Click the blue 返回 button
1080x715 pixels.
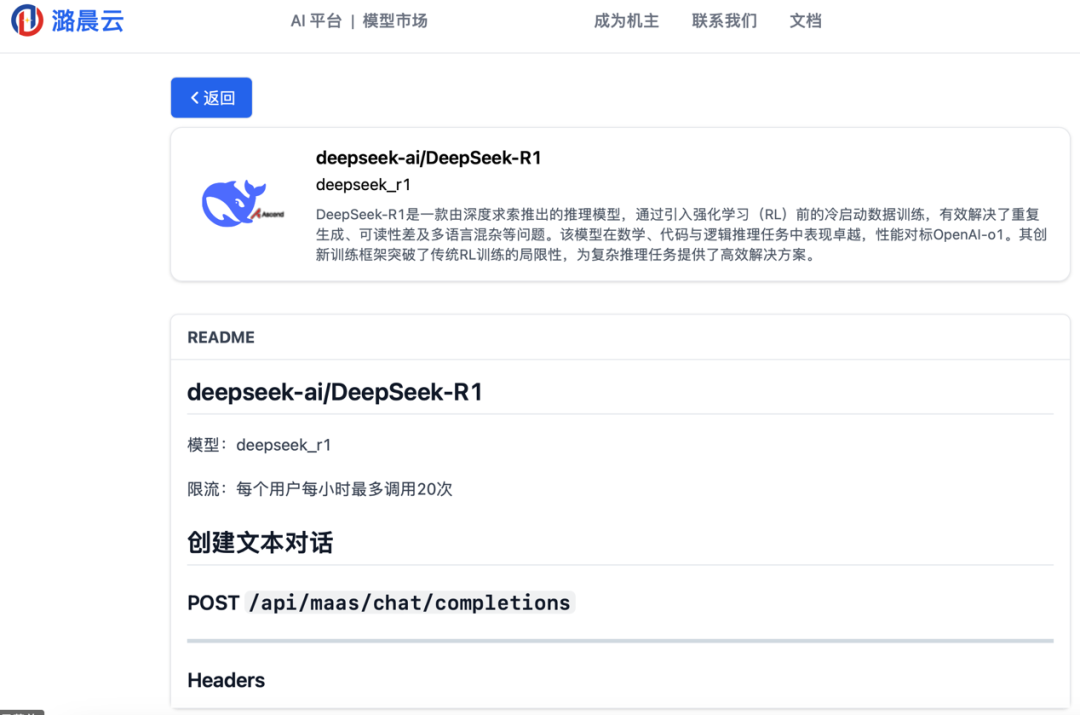(211, 98)
